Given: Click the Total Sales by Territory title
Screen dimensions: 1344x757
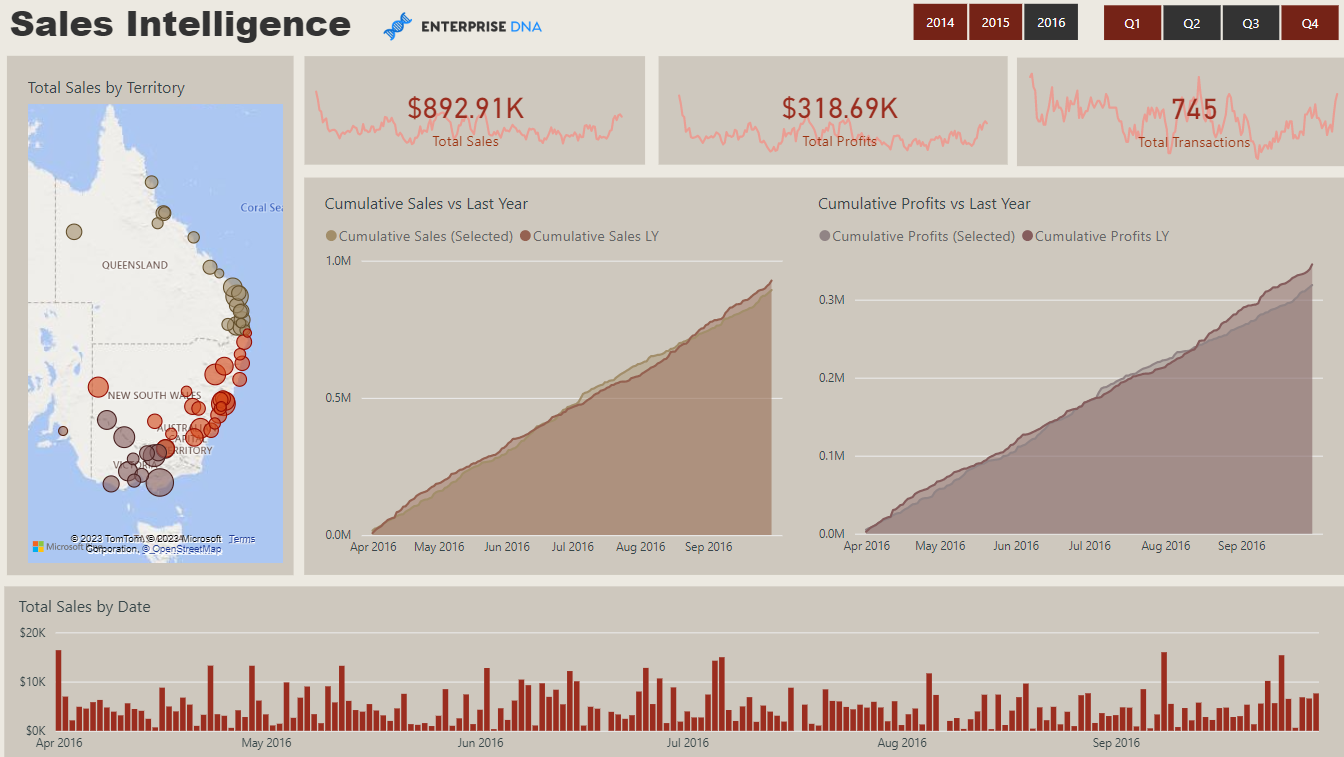Looking at the screenshot, I should [106, 88].
